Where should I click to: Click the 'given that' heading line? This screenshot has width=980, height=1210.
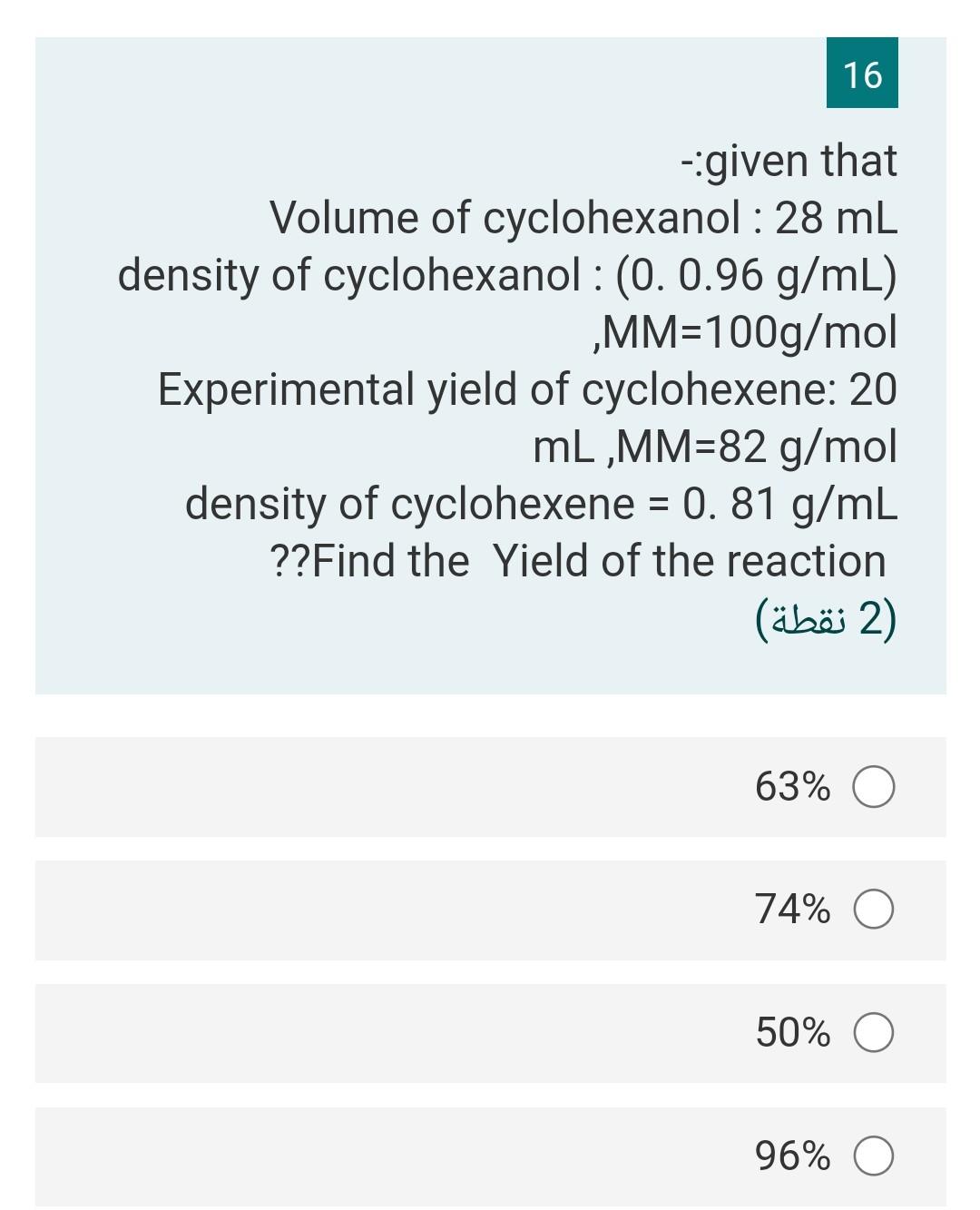pyautogui.click(x=789, y=161)
